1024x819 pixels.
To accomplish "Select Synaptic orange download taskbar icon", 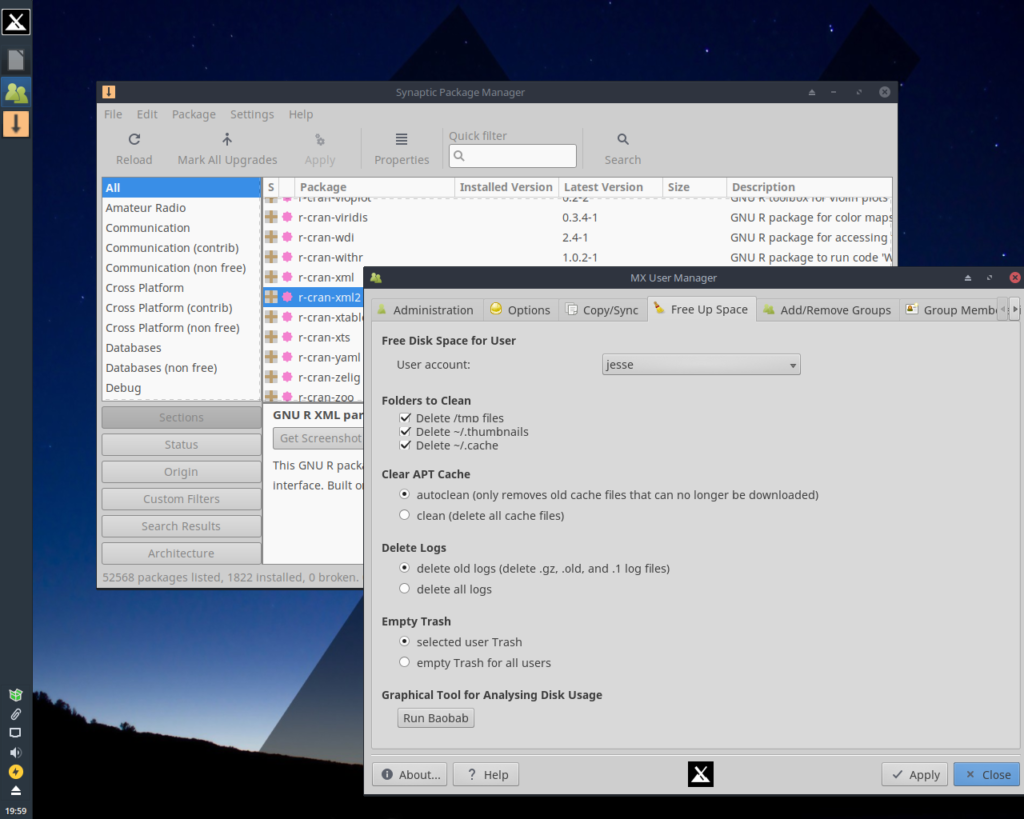I will 16,123.
